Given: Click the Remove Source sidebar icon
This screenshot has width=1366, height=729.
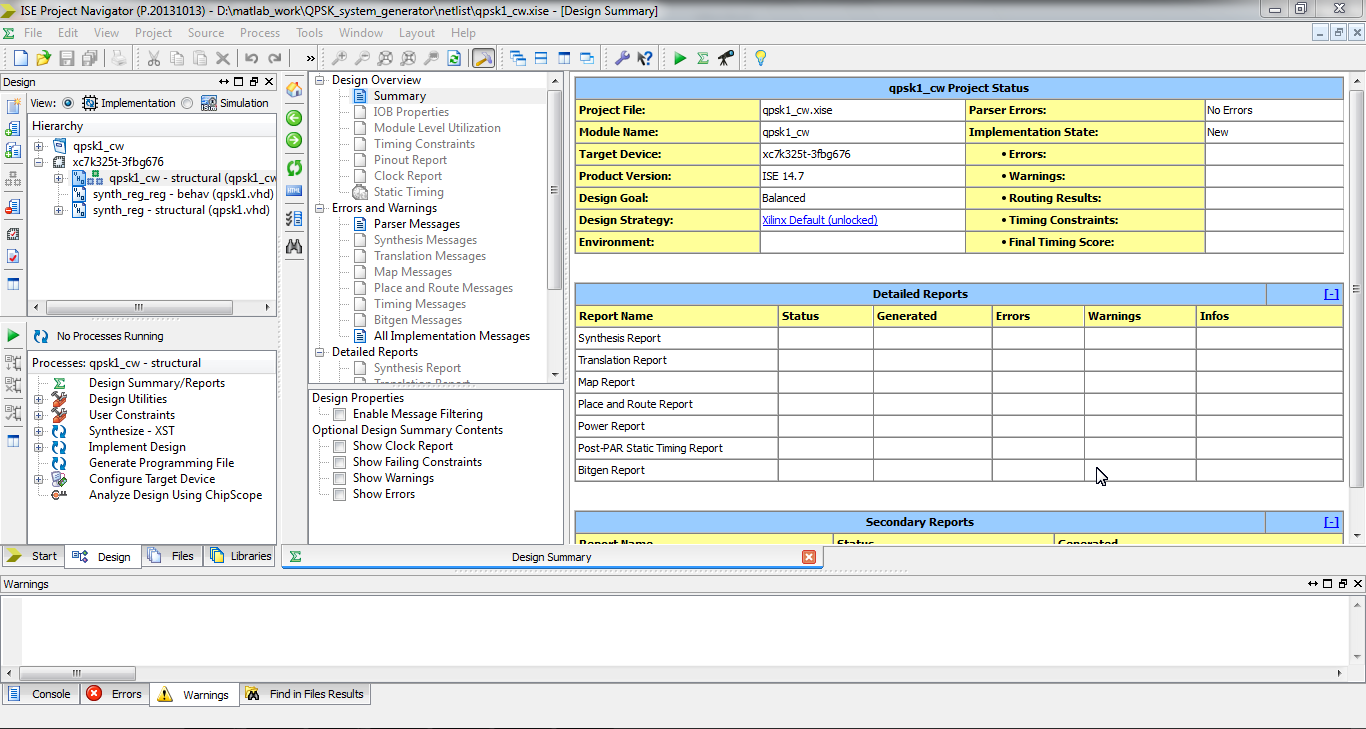Looking at the screenshot, I should 13,207.
